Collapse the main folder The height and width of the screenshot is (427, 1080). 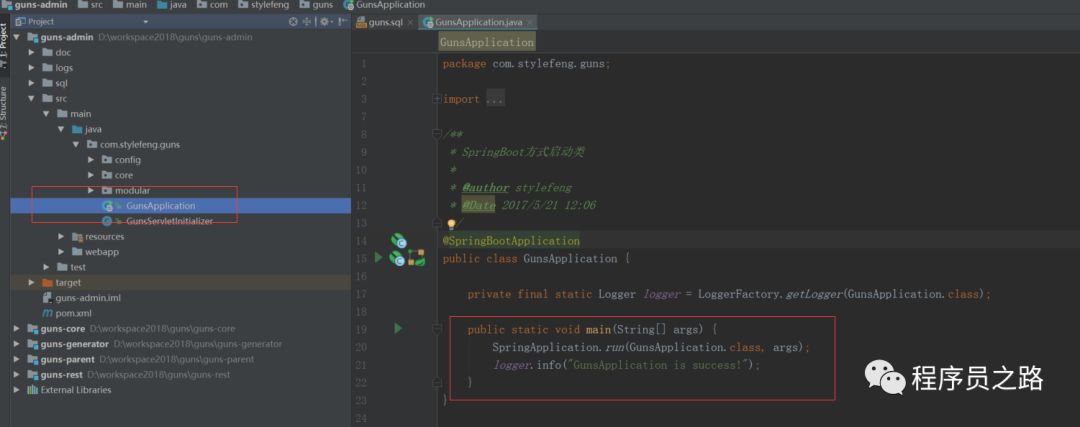46,114
